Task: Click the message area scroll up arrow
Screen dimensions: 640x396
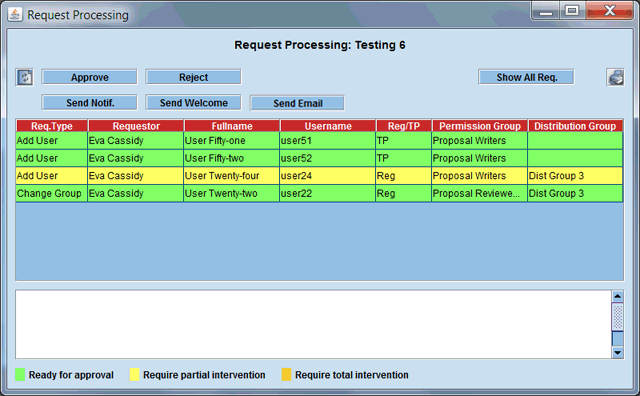Action: point(618,296)
